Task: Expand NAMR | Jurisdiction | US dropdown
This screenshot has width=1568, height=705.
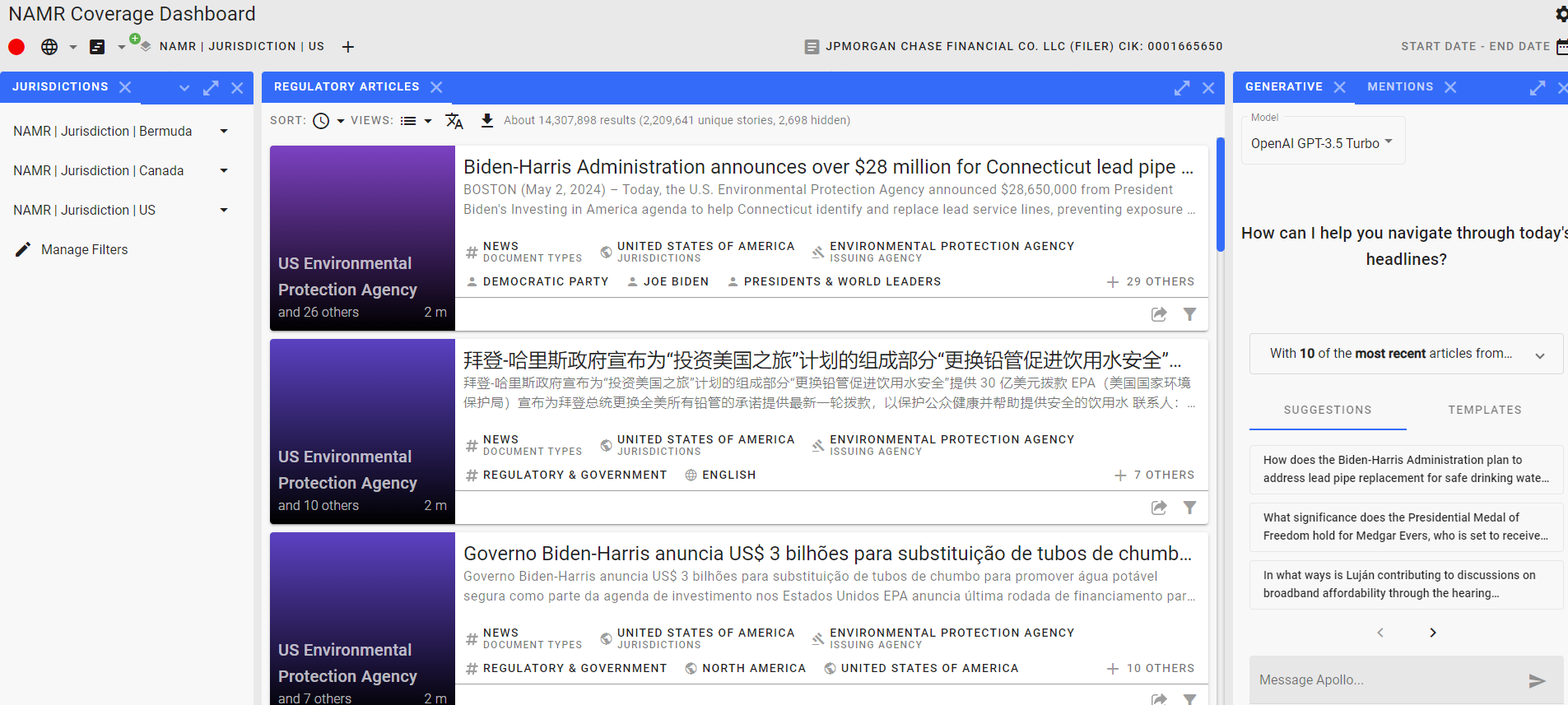Action: tap(224, 210)
